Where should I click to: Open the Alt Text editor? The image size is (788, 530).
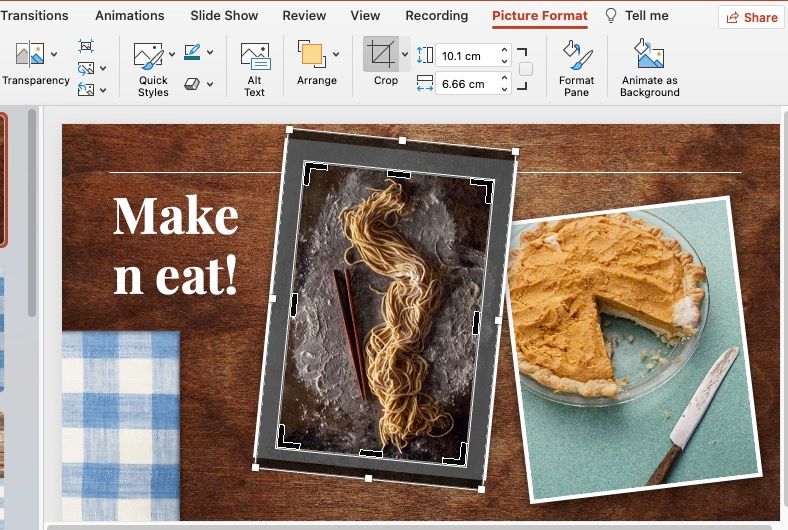pos(255,67)
